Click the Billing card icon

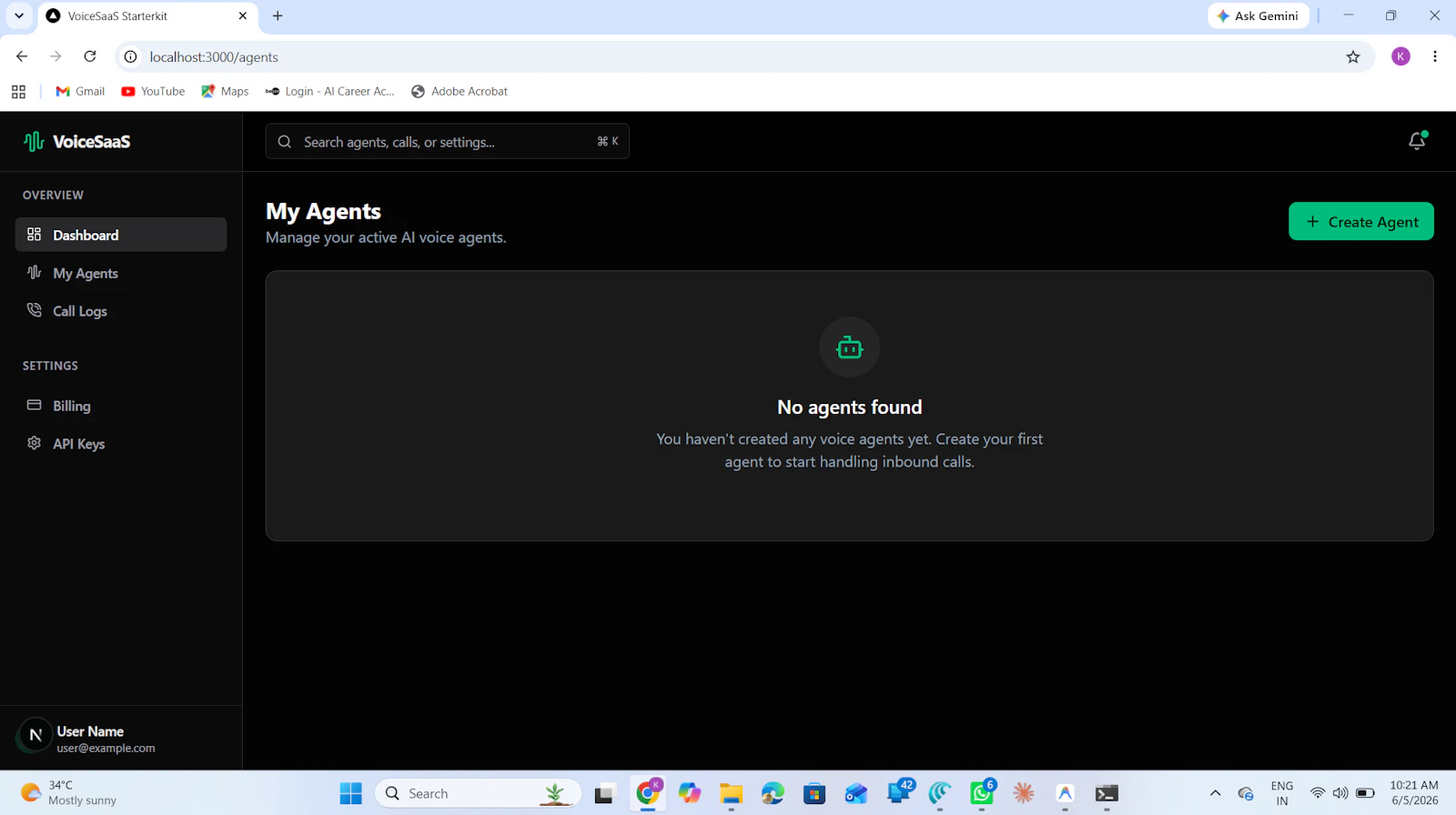point(34,405)
